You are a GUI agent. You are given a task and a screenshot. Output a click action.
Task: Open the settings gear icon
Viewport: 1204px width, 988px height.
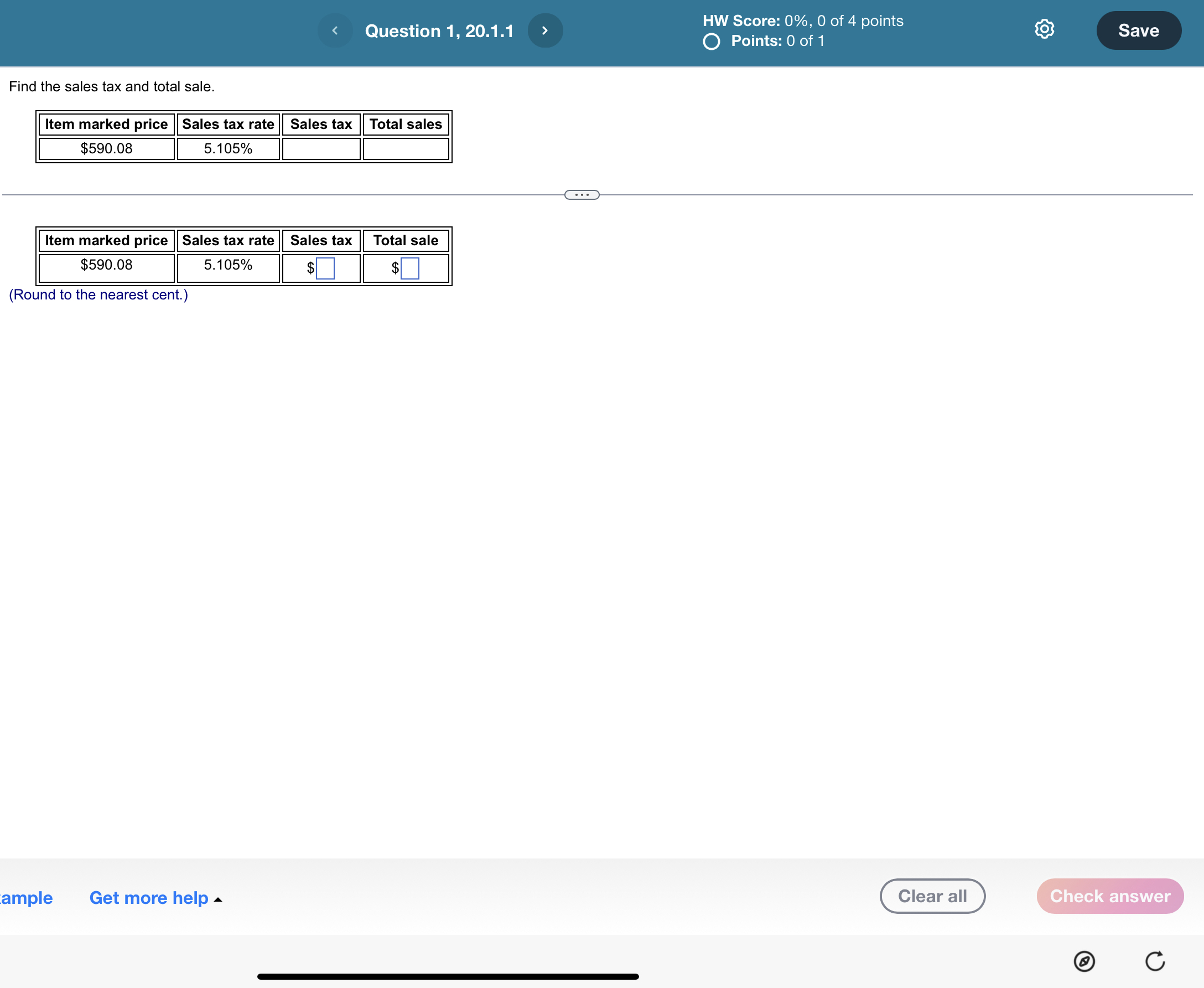point(1045,29)
